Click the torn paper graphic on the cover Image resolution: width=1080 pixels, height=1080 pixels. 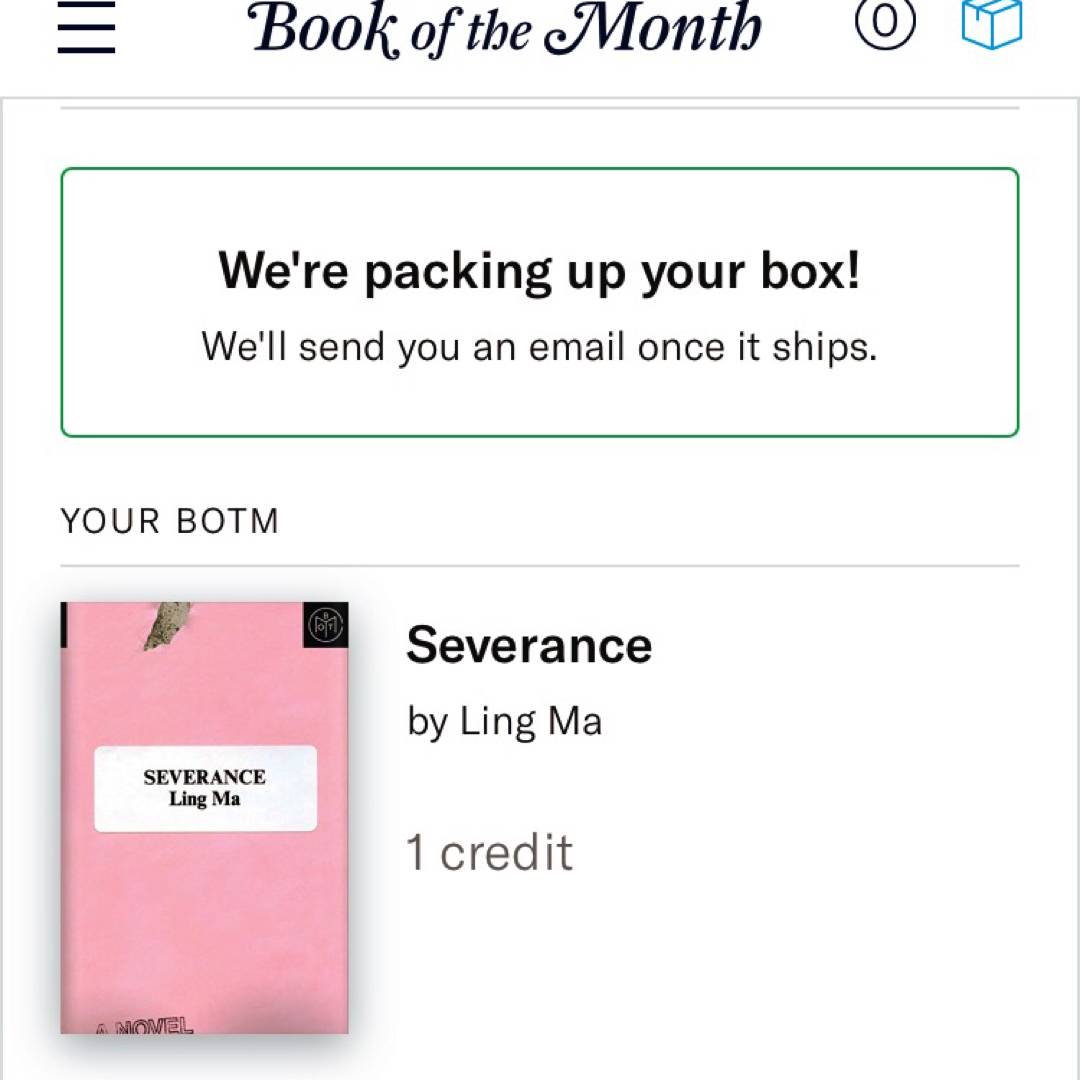[165, 625]
